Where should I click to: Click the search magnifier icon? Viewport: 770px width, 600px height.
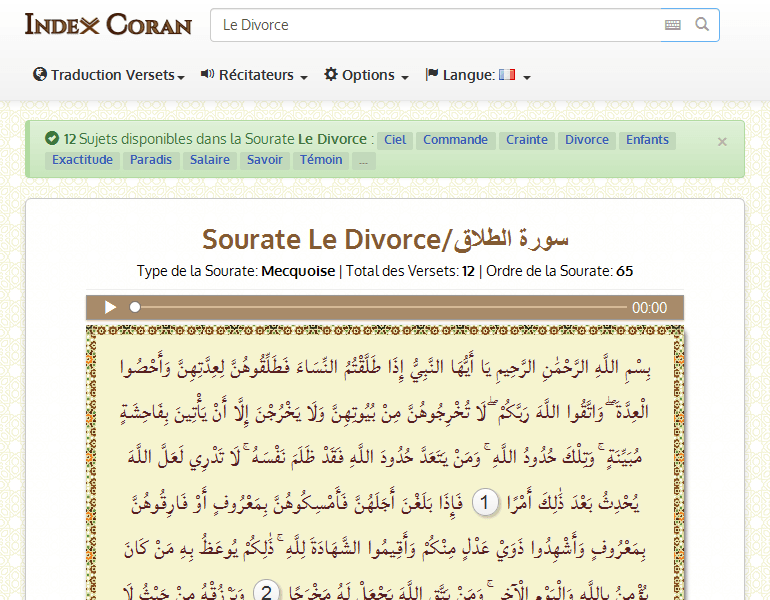click(x=702, y=25)
